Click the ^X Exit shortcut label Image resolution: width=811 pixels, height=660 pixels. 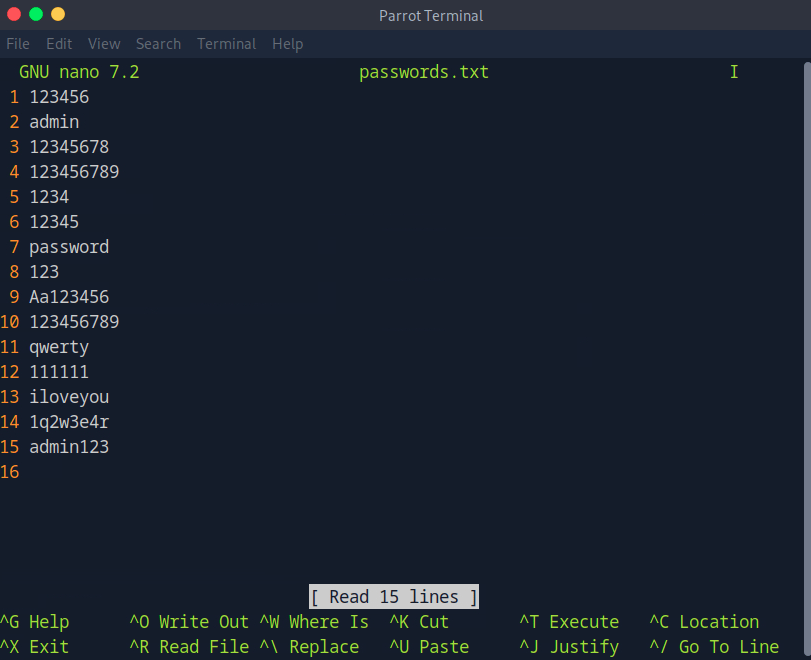tap(35, 647)
